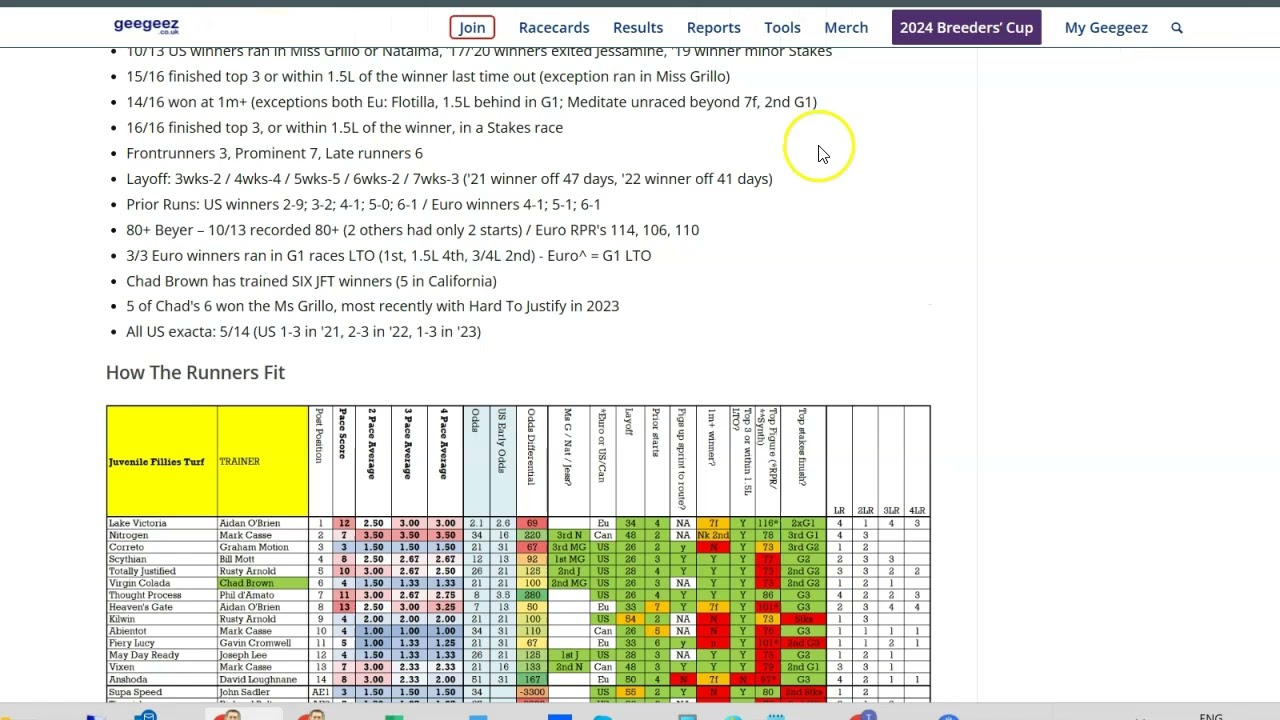Click the -3300 odds differential cell

click(532, 692)
